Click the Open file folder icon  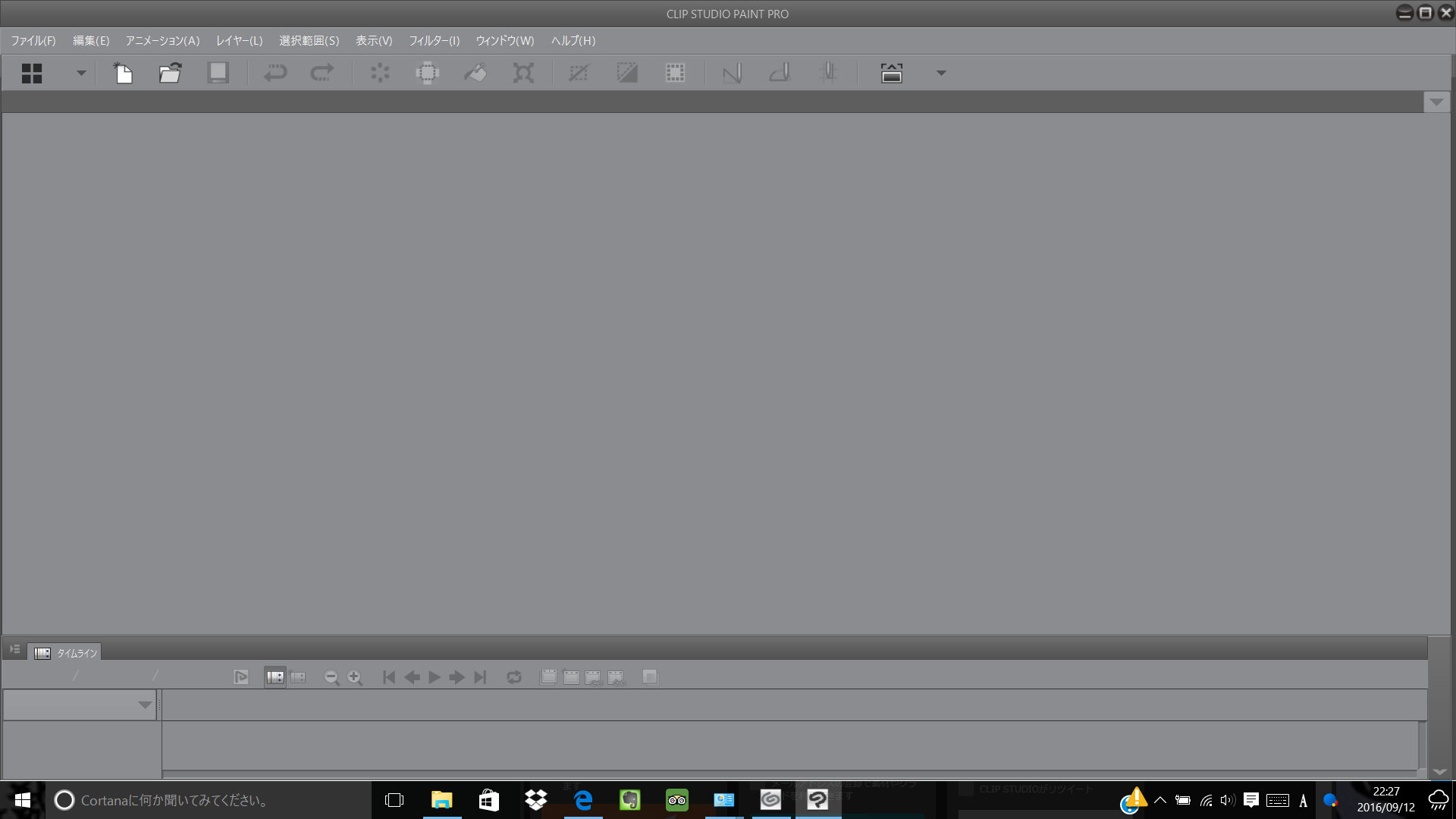click(170, 73)
